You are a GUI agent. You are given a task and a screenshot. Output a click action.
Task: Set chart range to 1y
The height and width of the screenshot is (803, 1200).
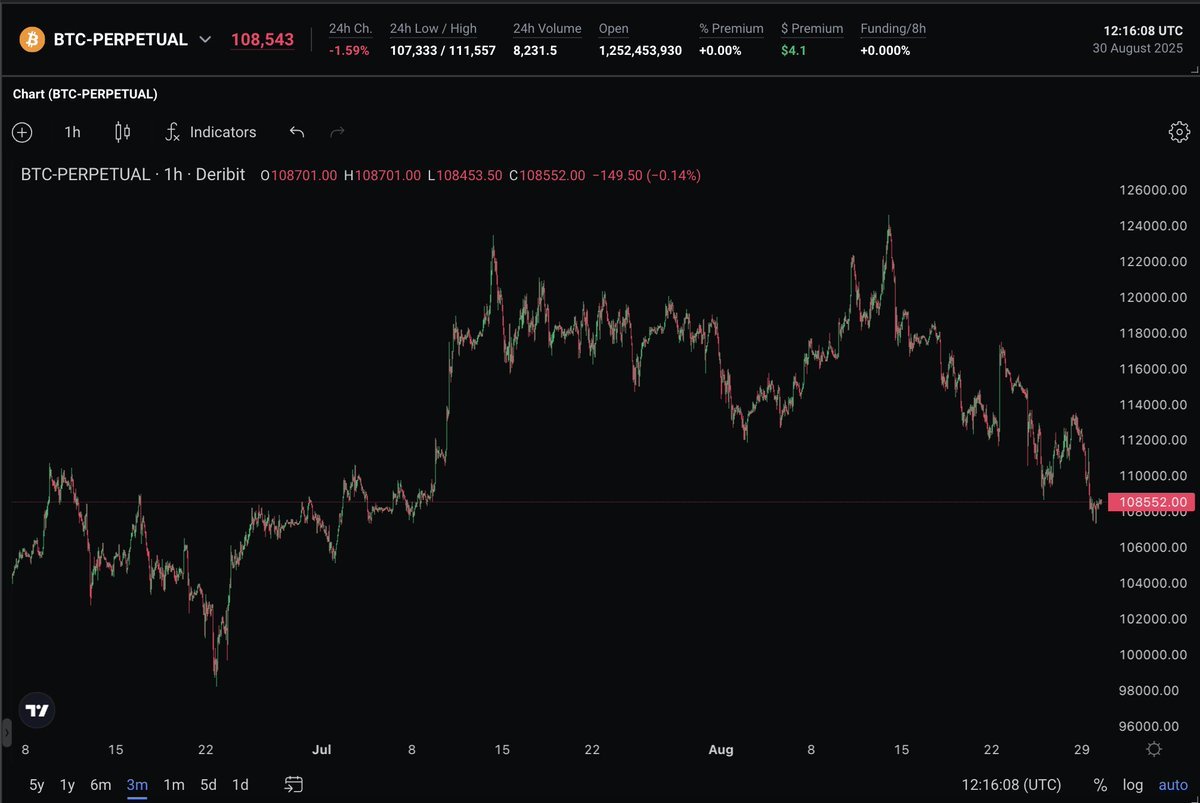[67, 785]
